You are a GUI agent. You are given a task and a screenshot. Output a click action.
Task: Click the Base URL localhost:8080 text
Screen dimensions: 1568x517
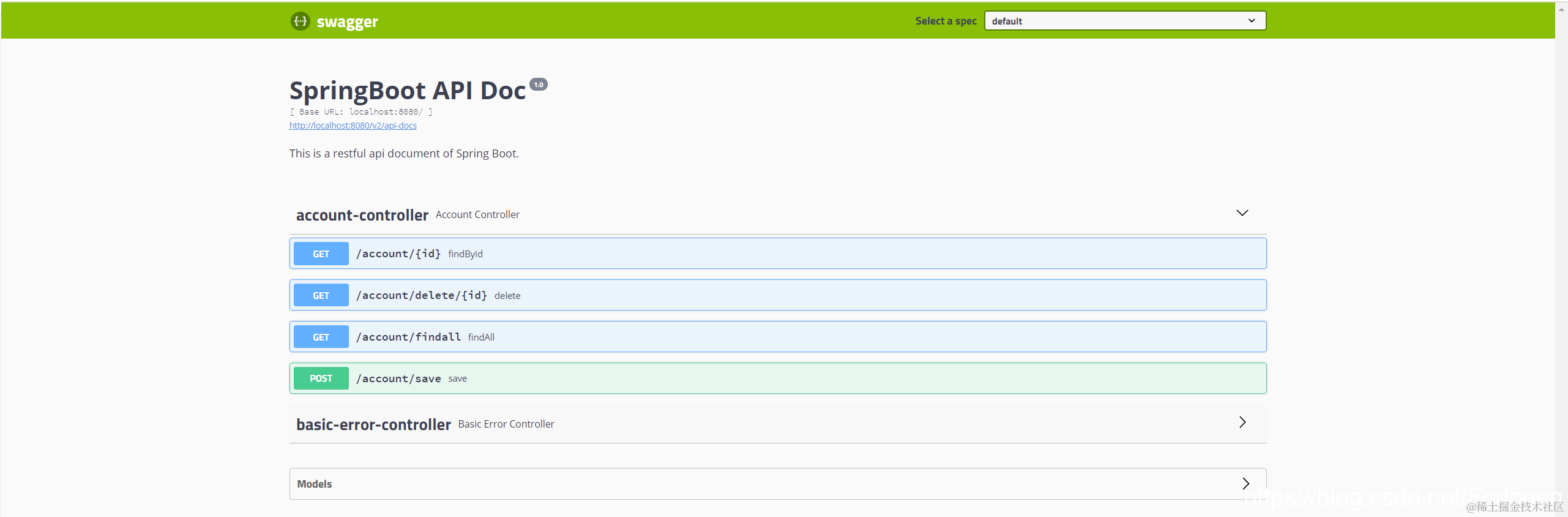click(361, 112)
